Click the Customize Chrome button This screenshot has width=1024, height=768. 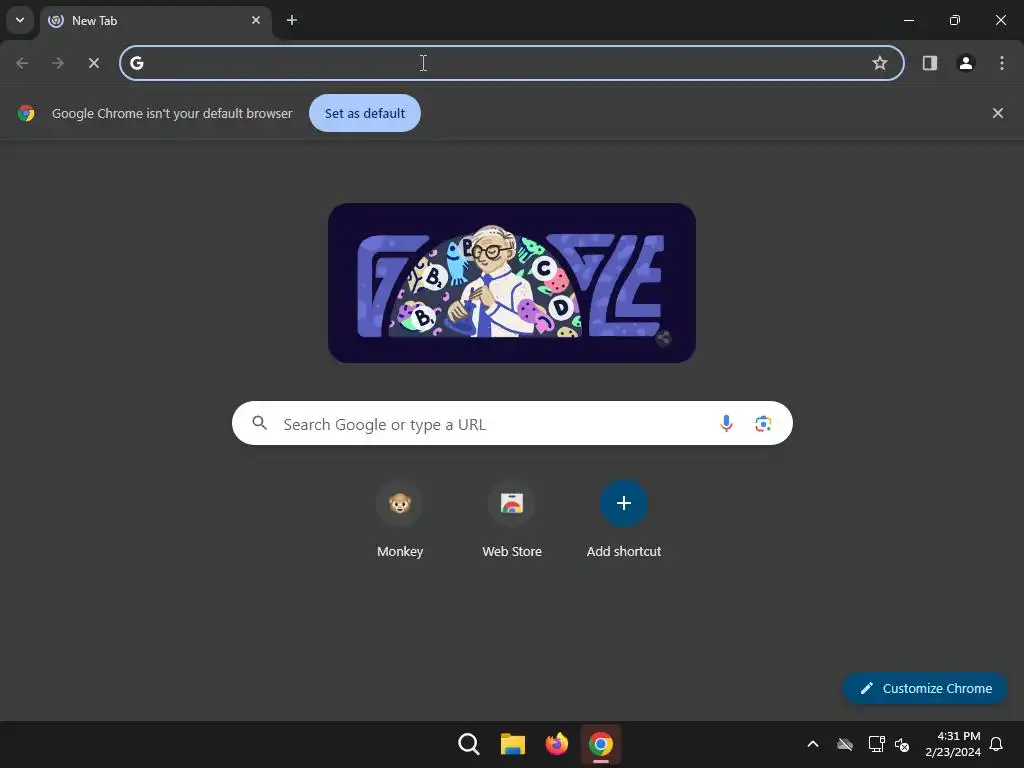925,688
